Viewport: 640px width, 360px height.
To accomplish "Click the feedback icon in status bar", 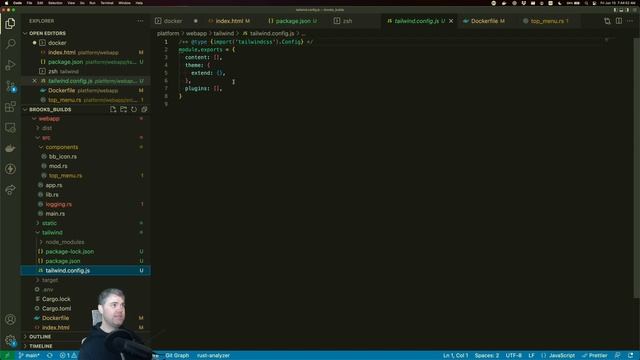I will 618,356.
